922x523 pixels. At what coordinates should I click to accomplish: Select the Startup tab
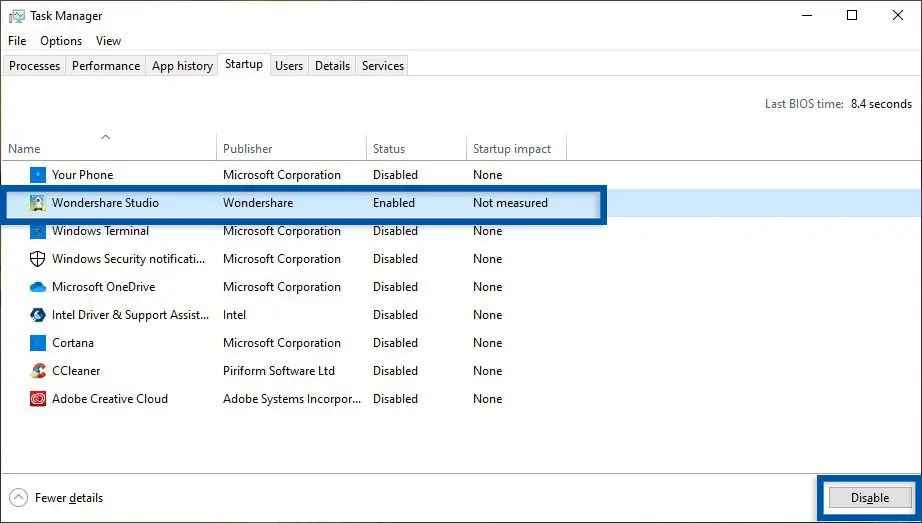pyautogui.click(x=244, y=64)
